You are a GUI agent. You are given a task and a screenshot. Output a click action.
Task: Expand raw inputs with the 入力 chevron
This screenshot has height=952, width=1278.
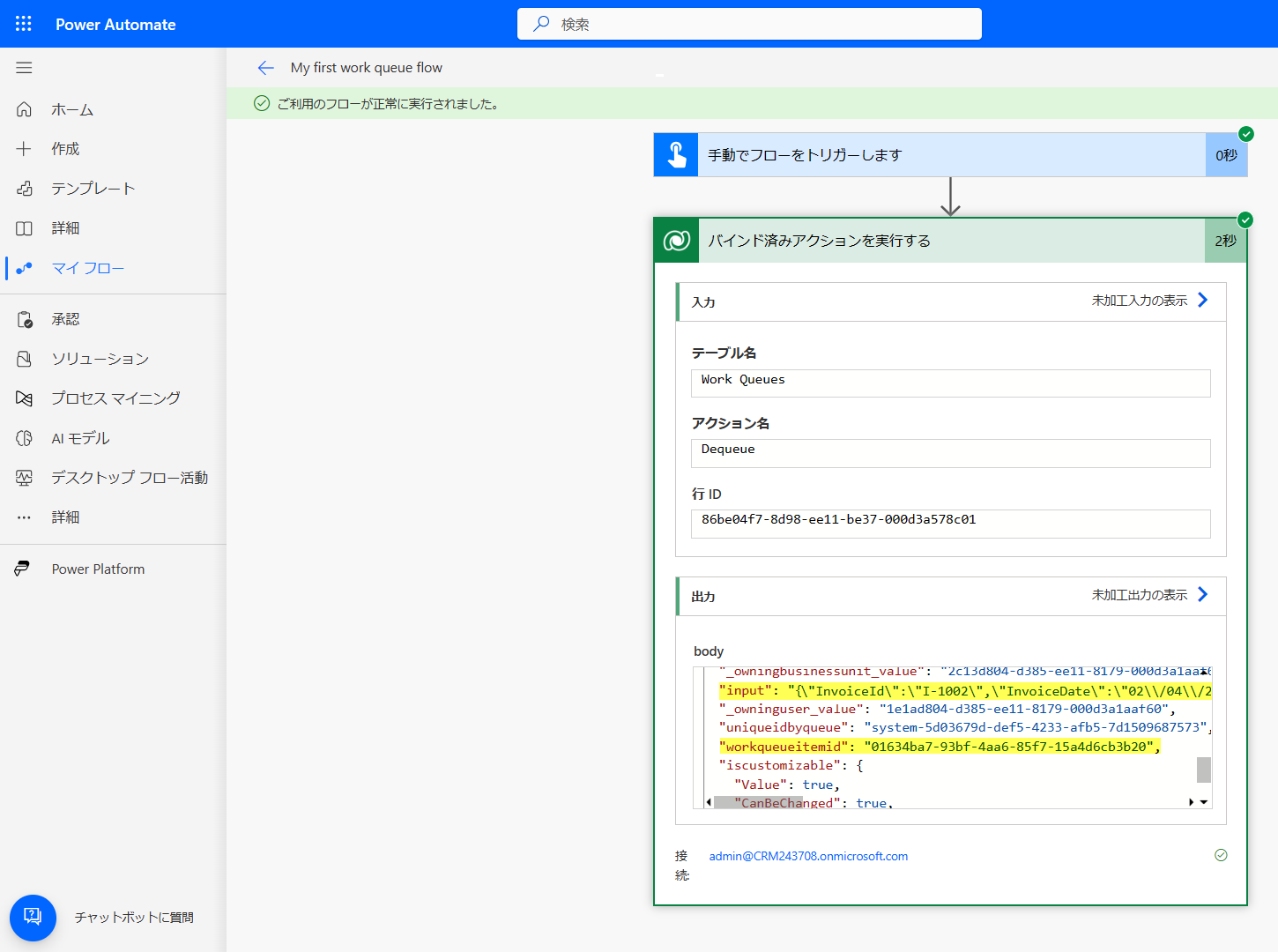pyautogui.click(x=1203, y=301)
